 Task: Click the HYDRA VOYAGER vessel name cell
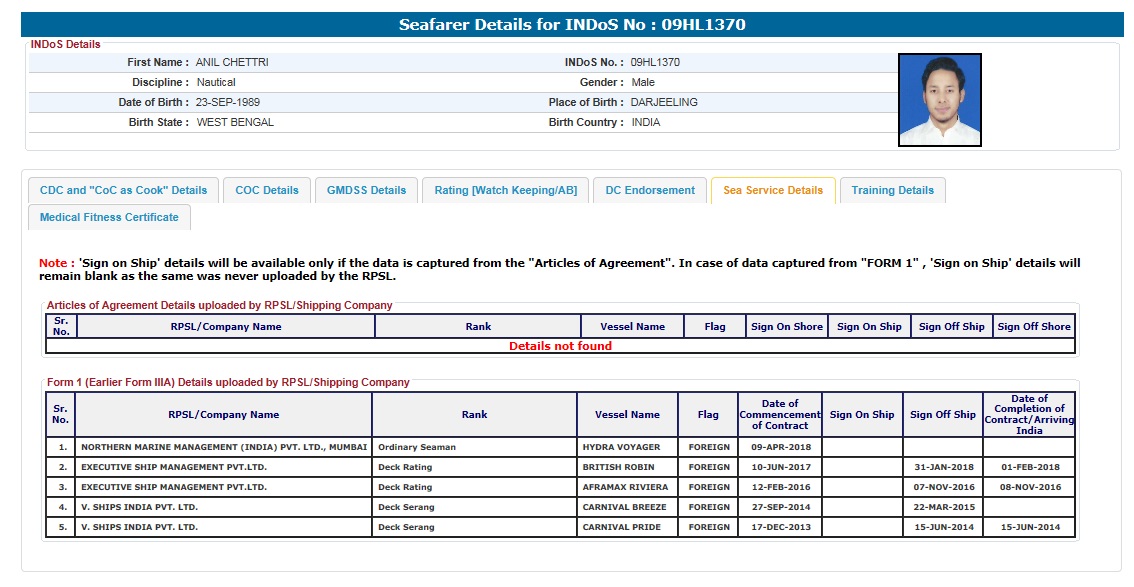621,447
